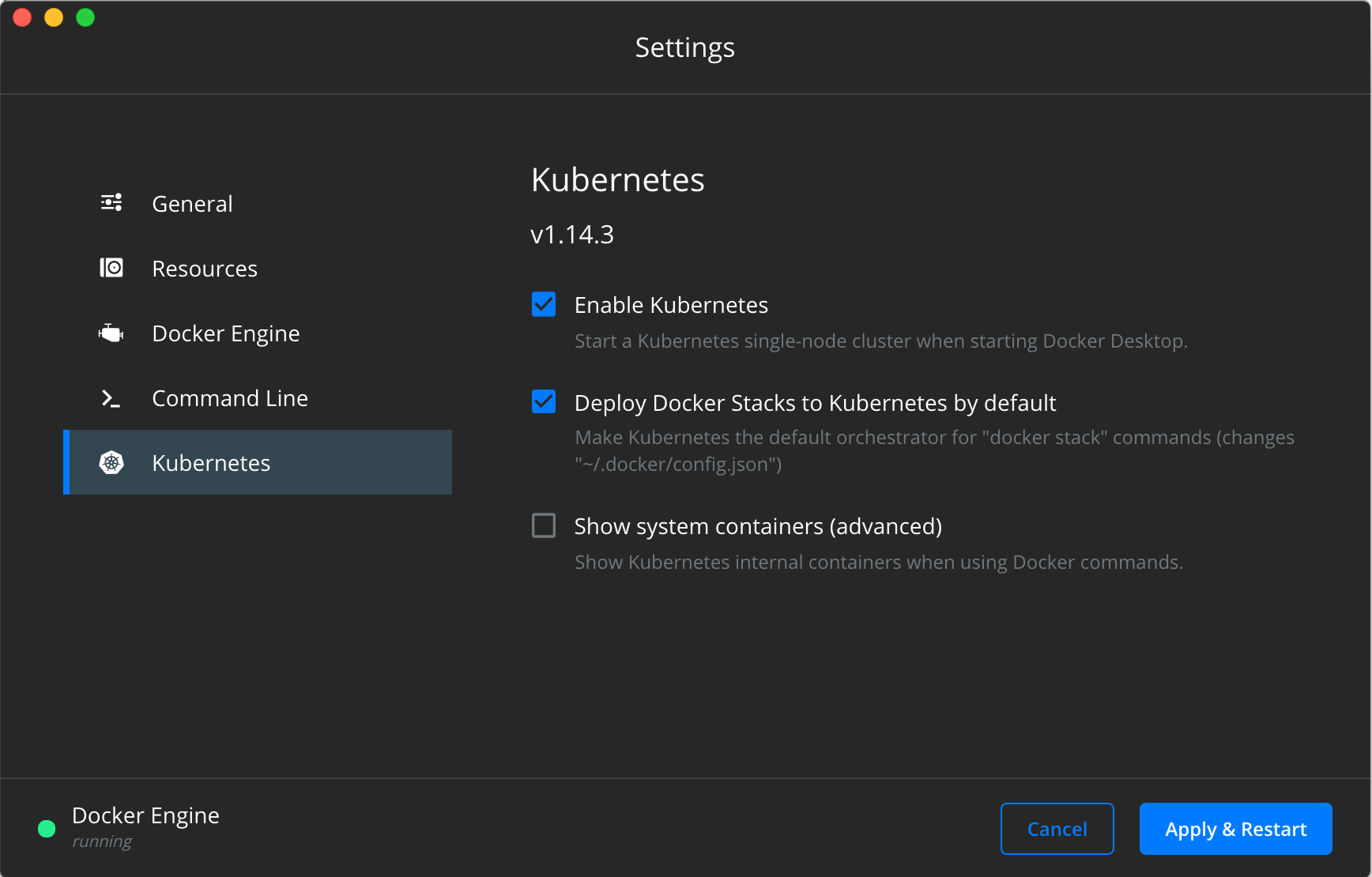Click the green Docker Engine status dot
Viewport: 1372px width, 877px height.
click(x=47, y=828)
